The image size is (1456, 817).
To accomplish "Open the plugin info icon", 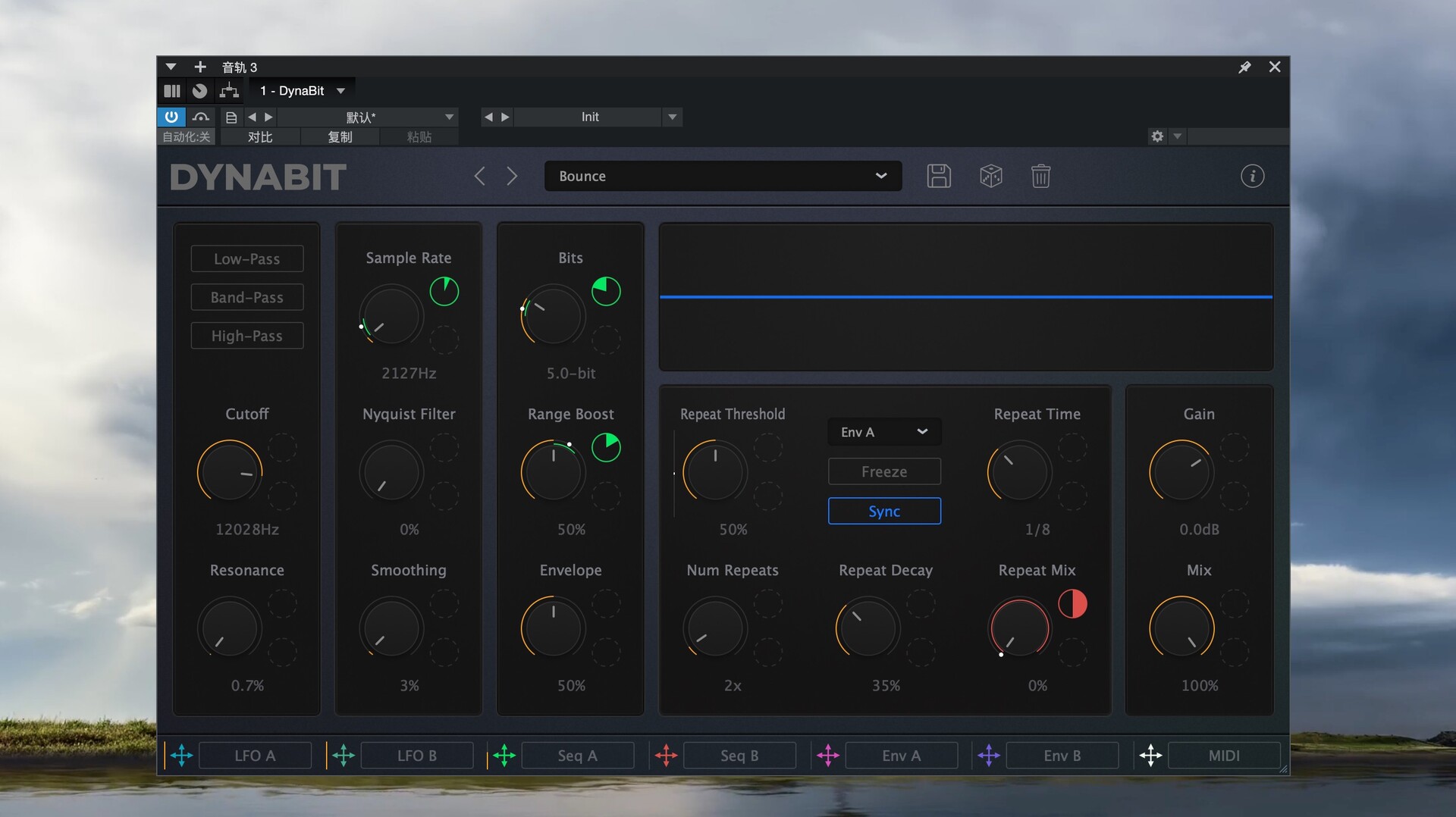I will click(x=1252, y=176).
